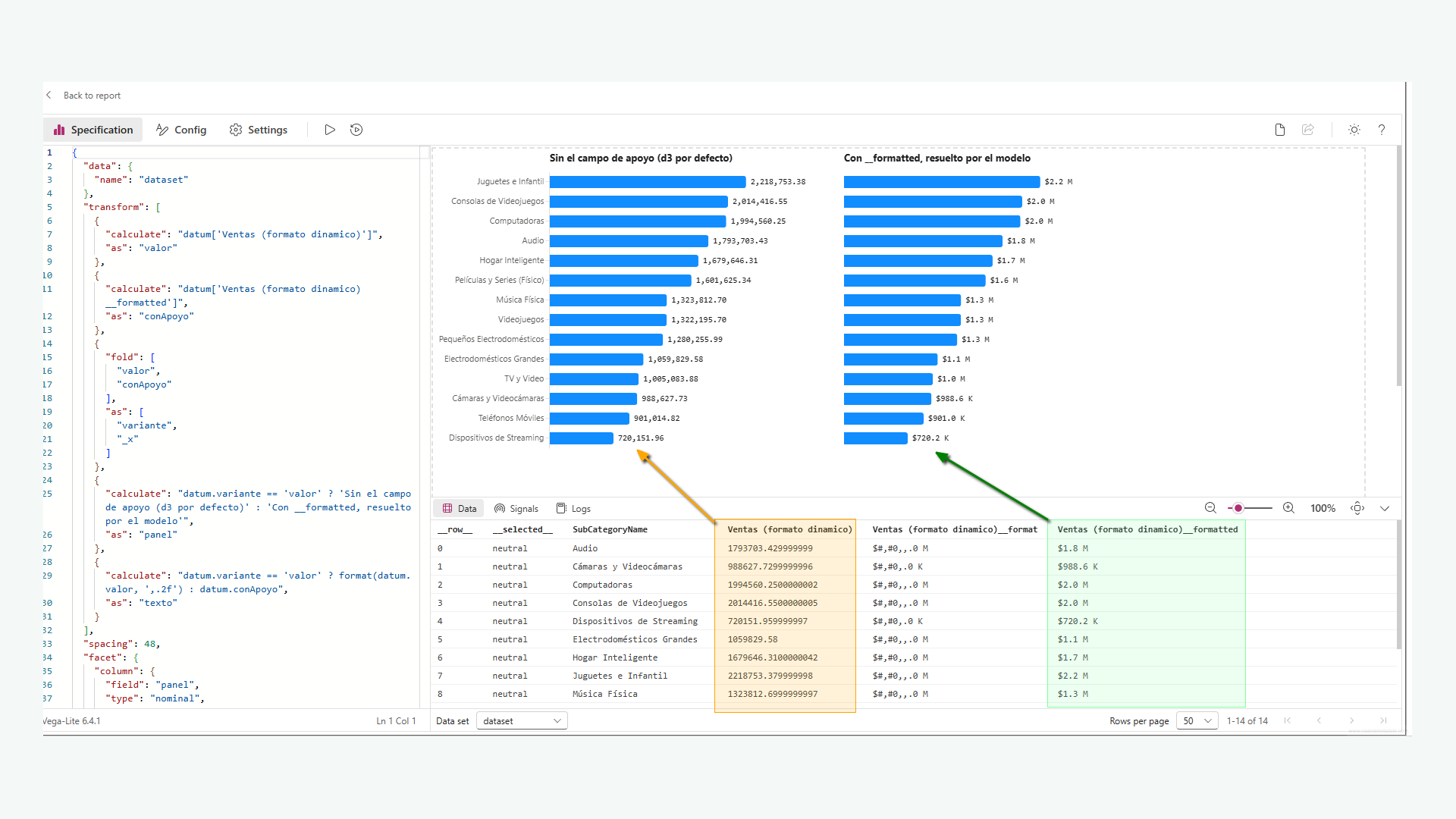The height and width of the screenshot is (819, 1456).
Task: Click the Música Física table cell
Action: tap(604, 694)
